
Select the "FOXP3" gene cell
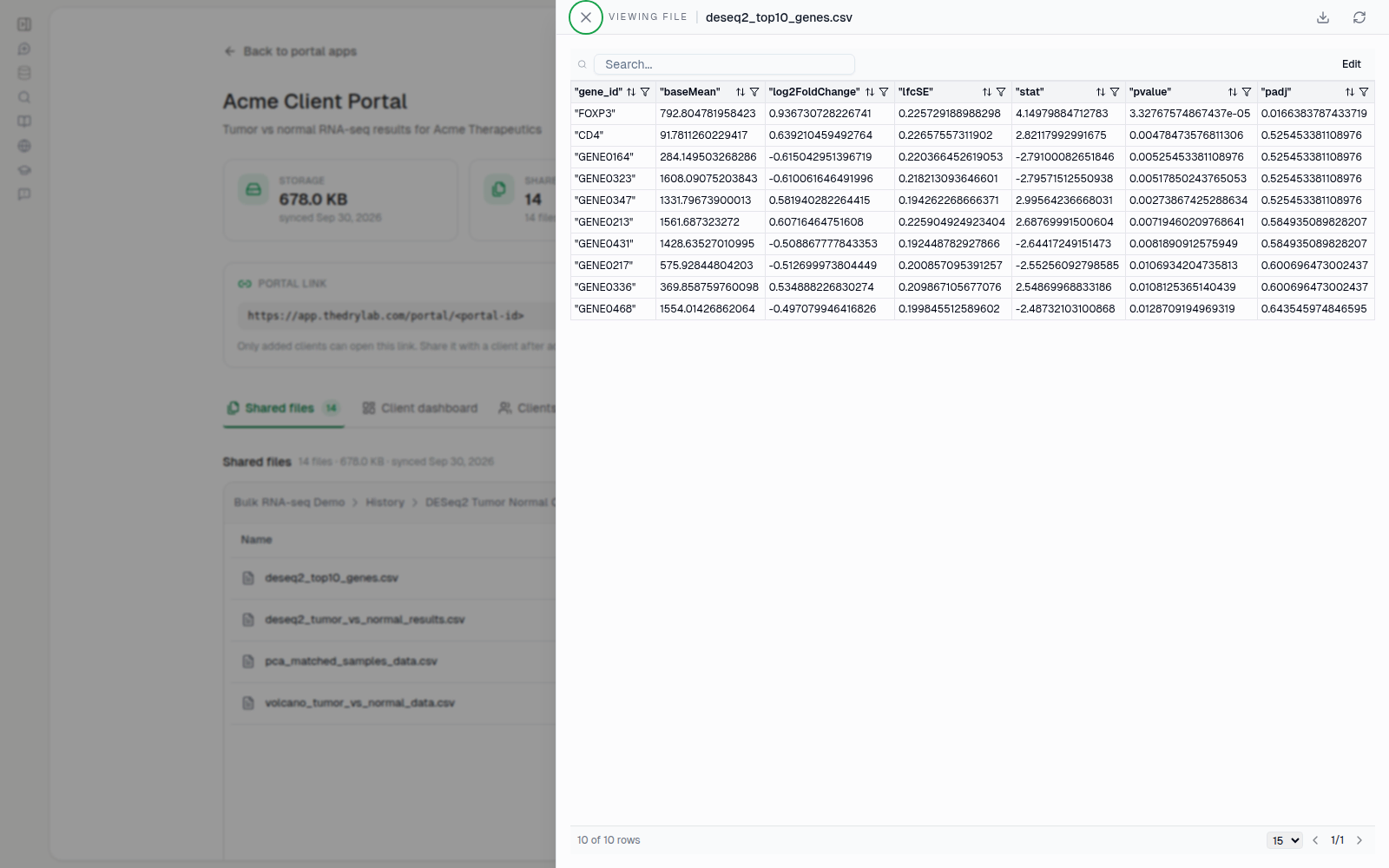[613, 114]
